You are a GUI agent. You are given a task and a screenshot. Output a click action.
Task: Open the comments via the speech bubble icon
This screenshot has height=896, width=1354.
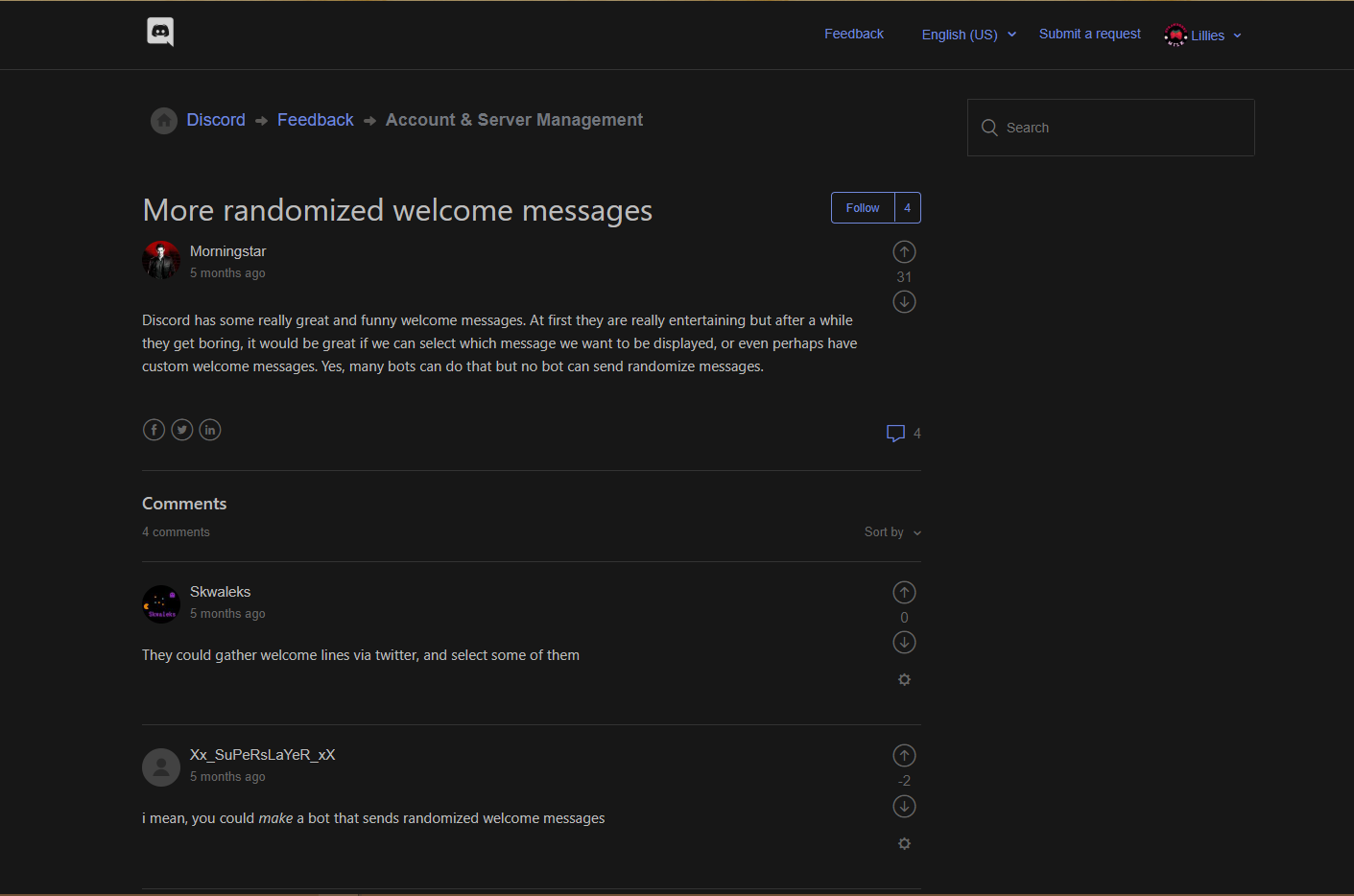click(896, 433)
